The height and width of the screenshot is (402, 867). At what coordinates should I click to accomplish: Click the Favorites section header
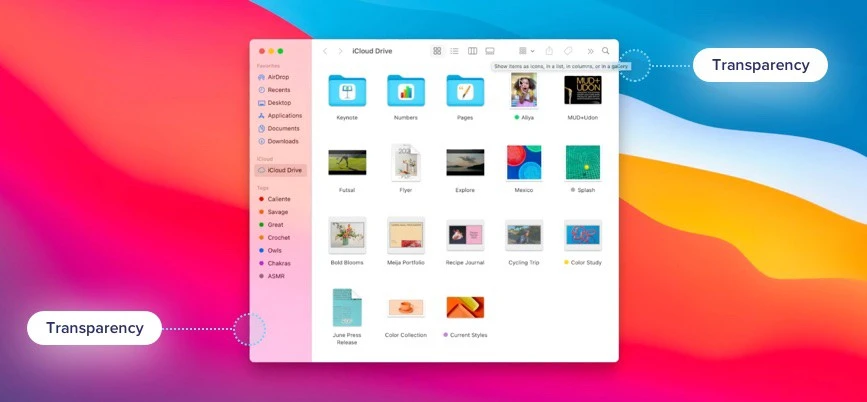click(x=268, y=66)
